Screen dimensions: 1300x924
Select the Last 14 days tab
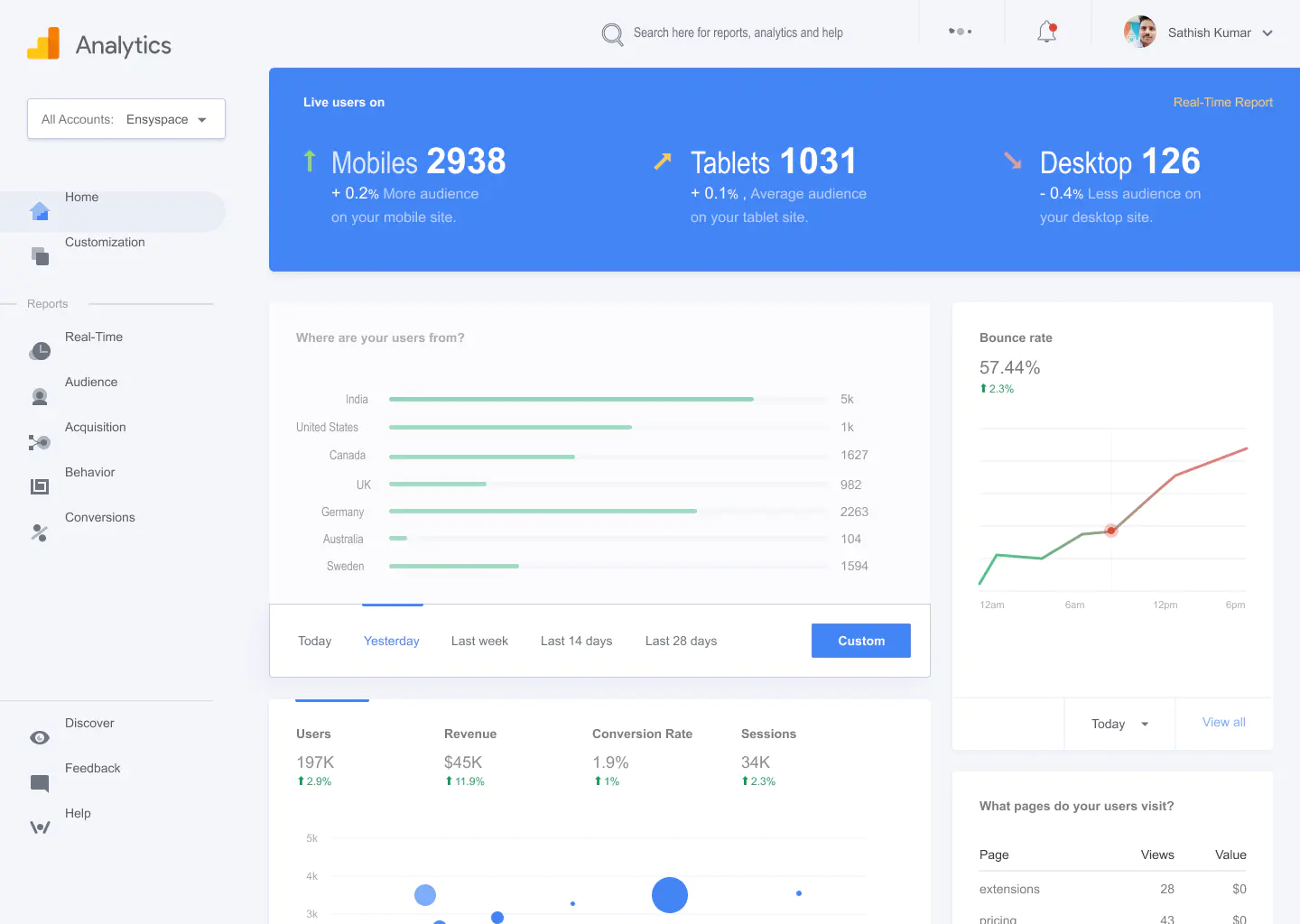576,641
